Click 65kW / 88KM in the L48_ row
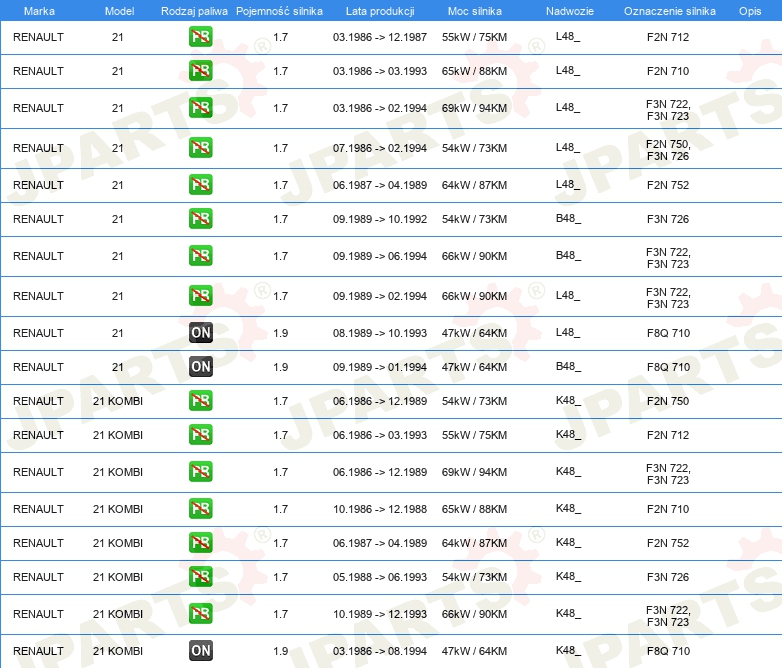Screen dimensions: 782x668 (x=474, y=71)
